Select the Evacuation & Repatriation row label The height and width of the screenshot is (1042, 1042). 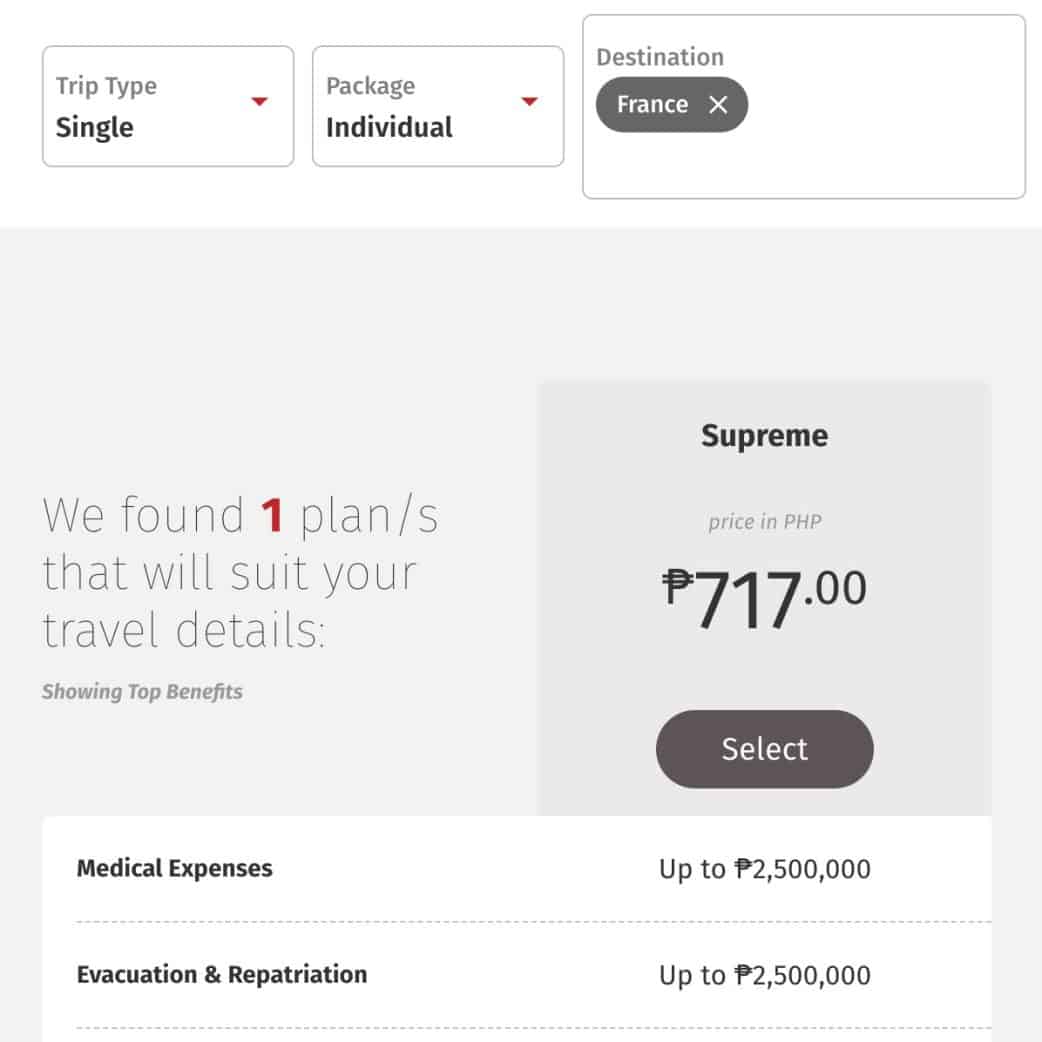coord(222,974)
